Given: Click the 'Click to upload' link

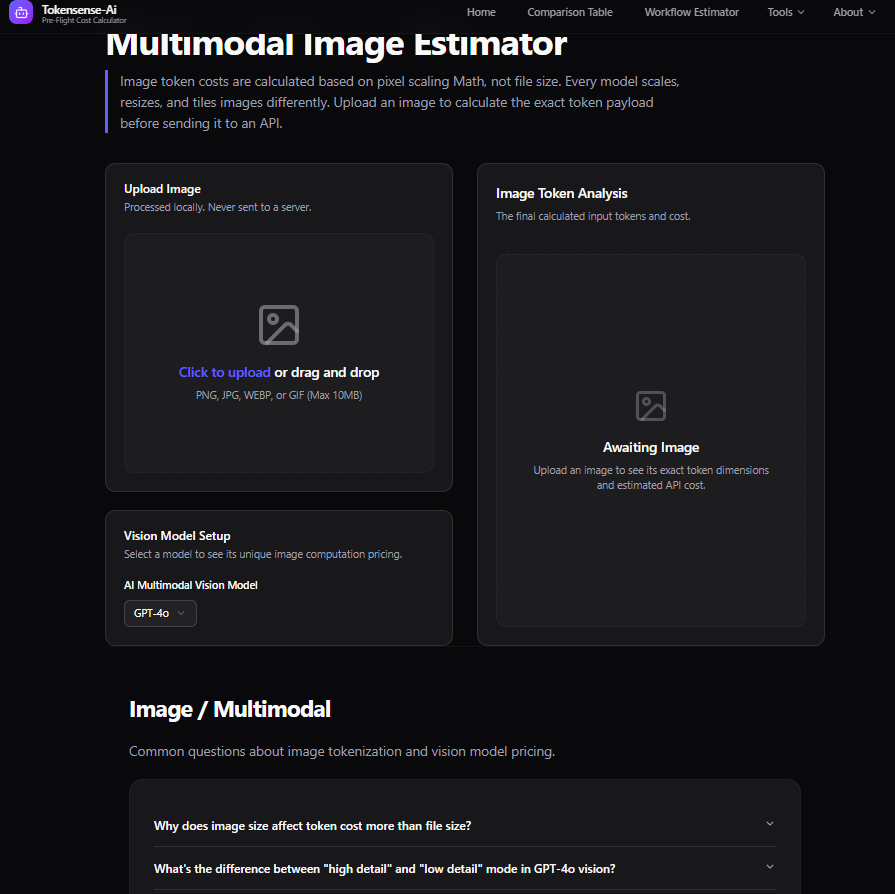Looking at the screenshot, I should (224, 372).
